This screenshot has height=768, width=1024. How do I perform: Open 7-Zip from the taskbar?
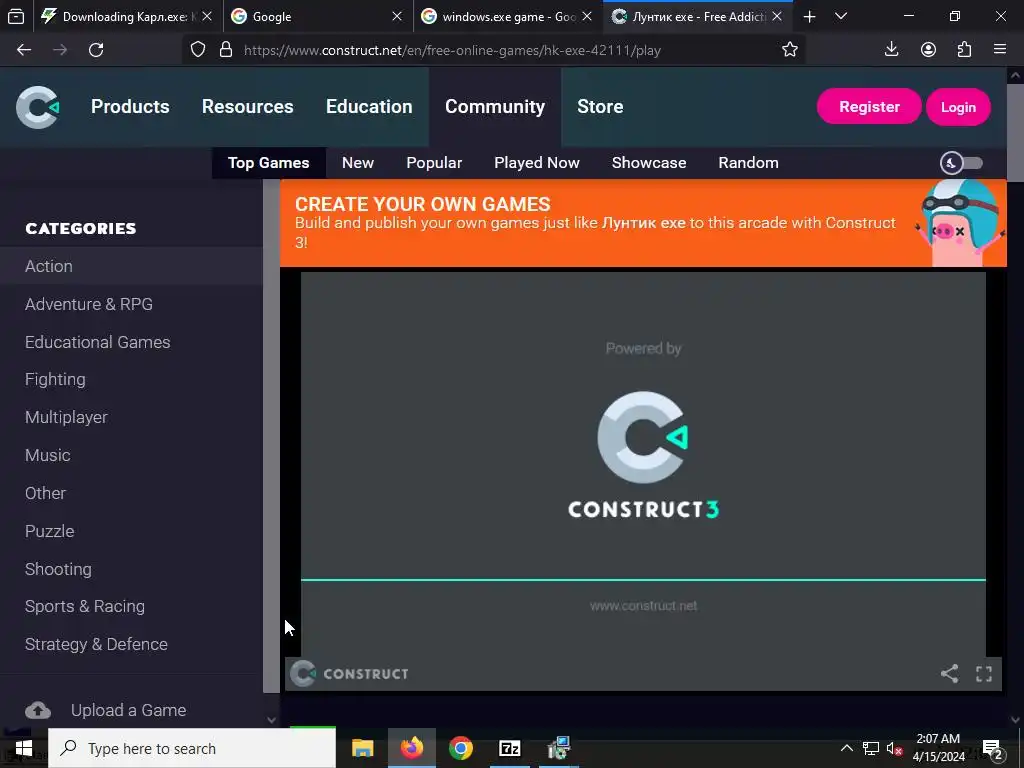509,748
